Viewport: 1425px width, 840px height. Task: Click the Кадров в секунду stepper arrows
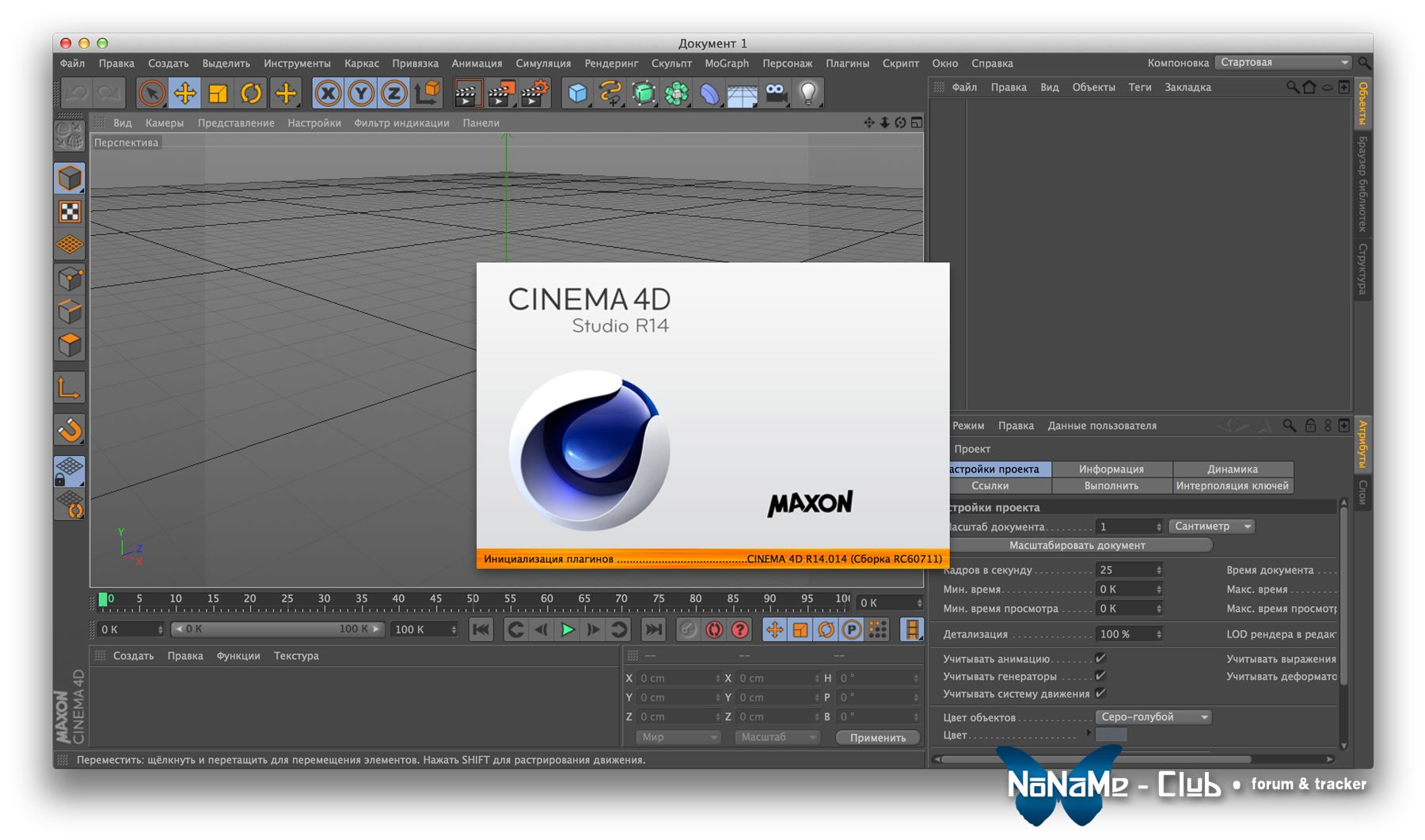click(1158, 570)
